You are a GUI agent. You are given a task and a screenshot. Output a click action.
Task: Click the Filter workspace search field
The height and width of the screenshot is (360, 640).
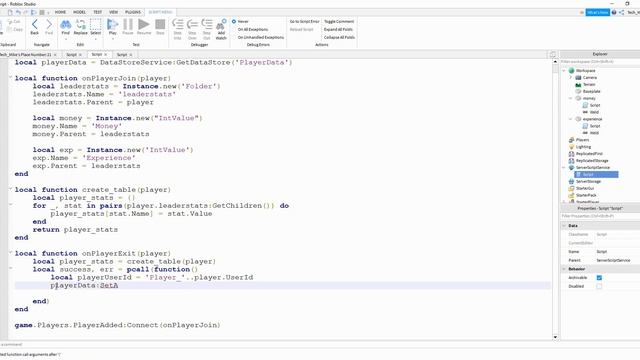(x=600, y=62)
